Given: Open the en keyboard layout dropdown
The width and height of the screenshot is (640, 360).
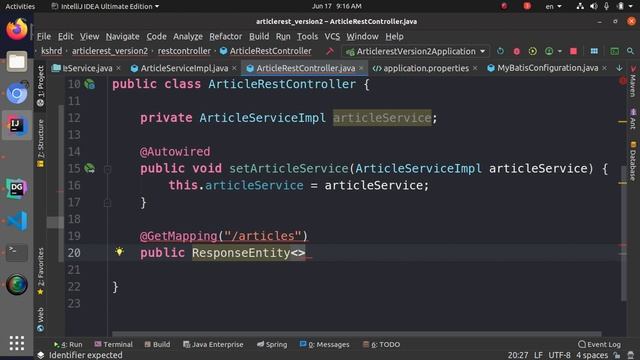Looking at the screenshot, I should 553,6.
